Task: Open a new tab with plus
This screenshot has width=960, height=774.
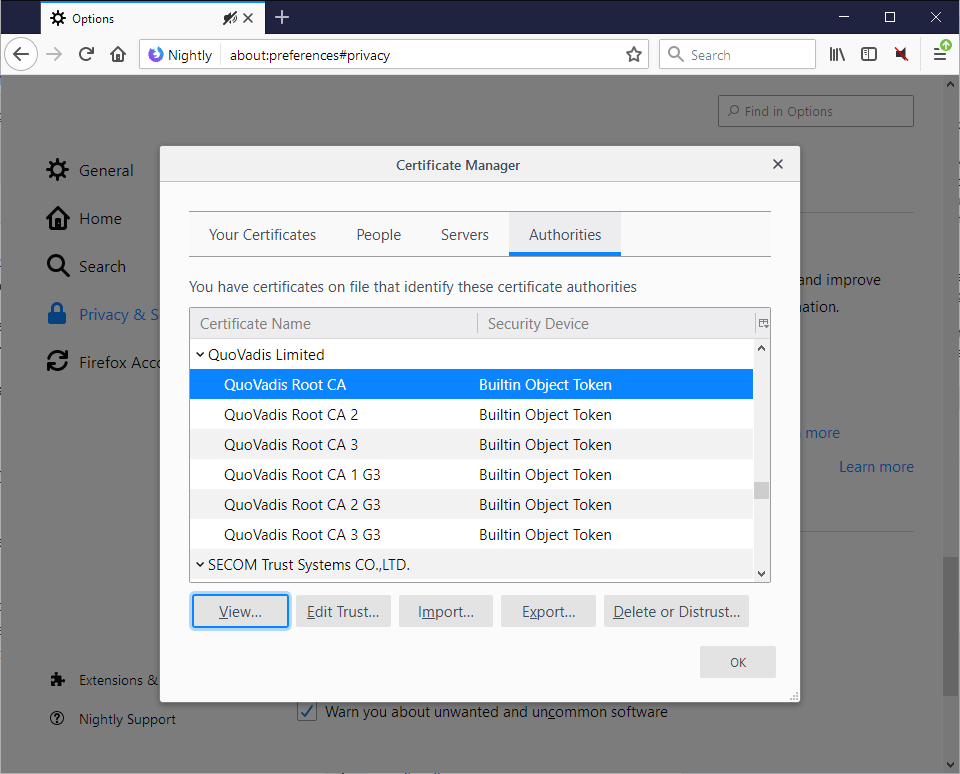Action: coord(282,18)
